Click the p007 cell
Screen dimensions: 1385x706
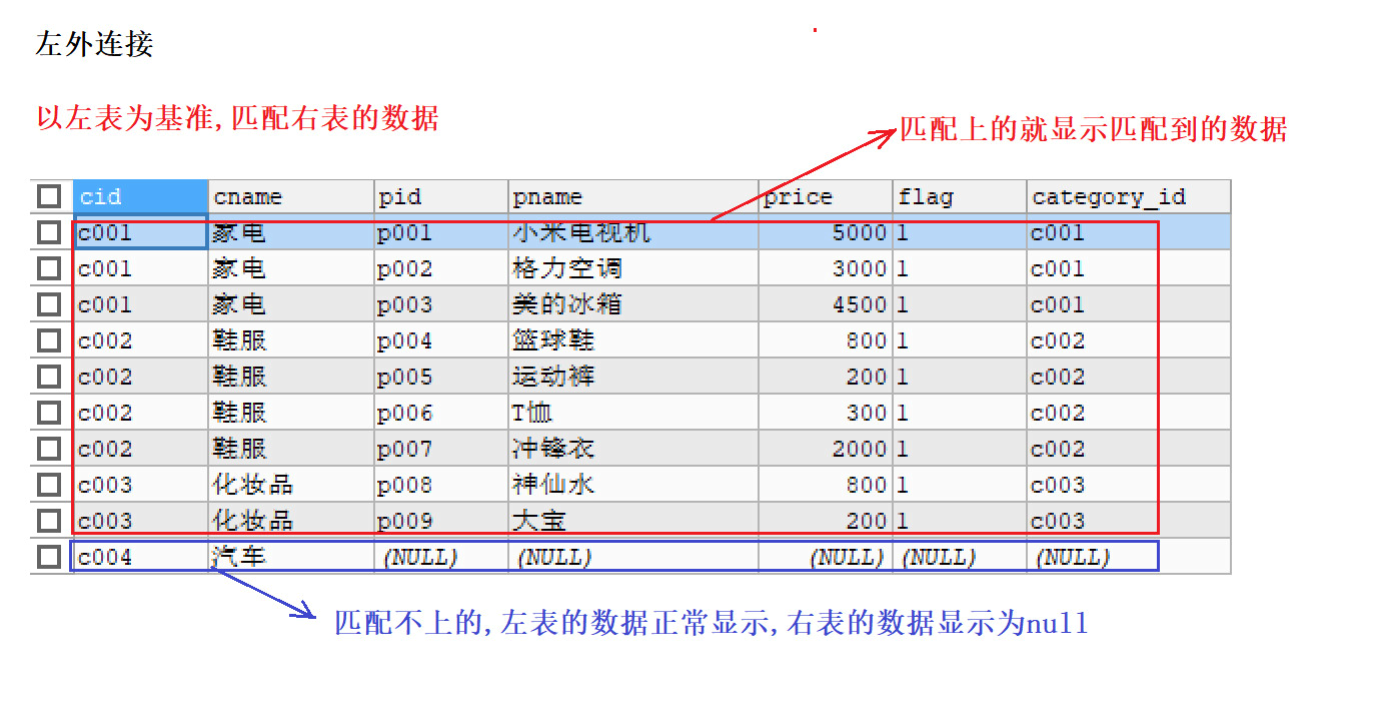pos(441,448)
